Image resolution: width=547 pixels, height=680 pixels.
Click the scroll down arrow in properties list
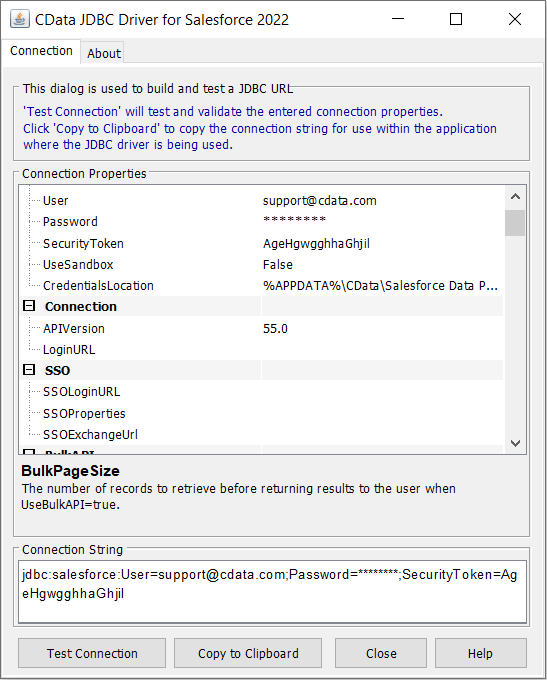(x=515, y=443)
